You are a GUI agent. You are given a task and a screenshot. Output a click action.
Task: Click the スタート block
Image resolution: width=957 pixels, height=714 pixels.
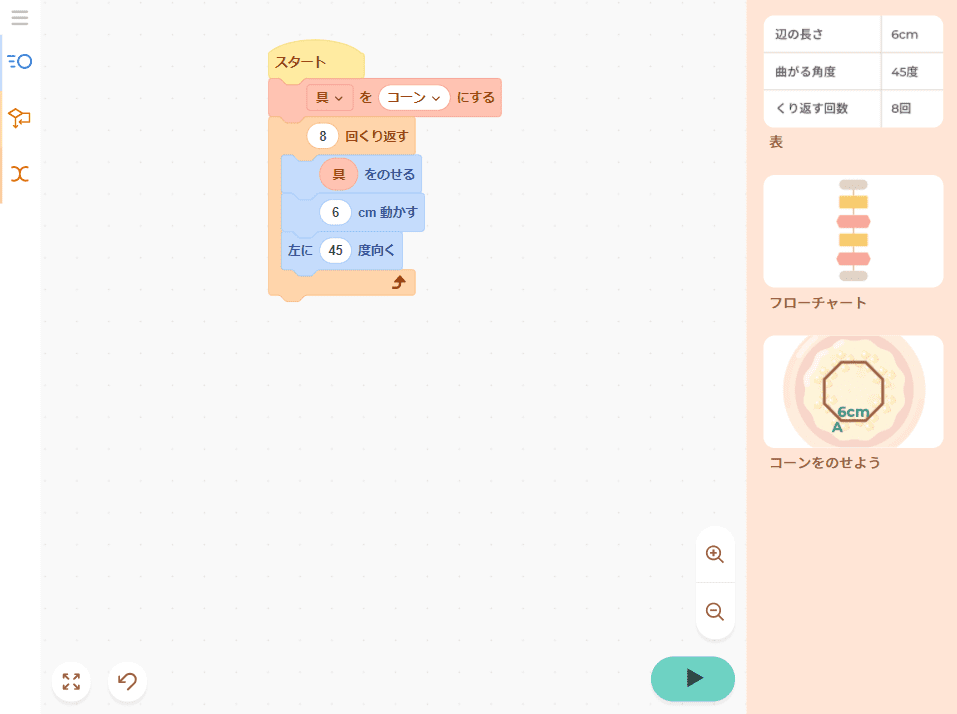tap(302, 62)
